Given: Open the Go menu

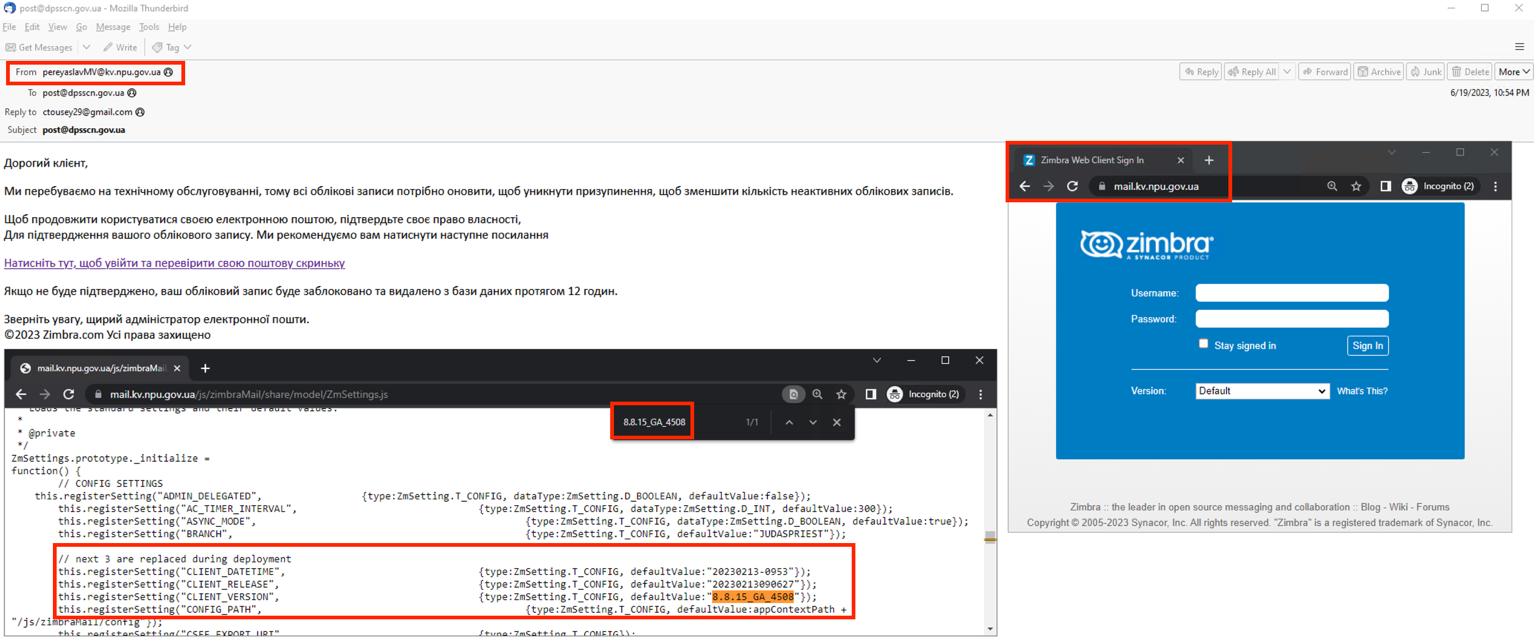Looking at the screenshot, I should coord(81,27).
